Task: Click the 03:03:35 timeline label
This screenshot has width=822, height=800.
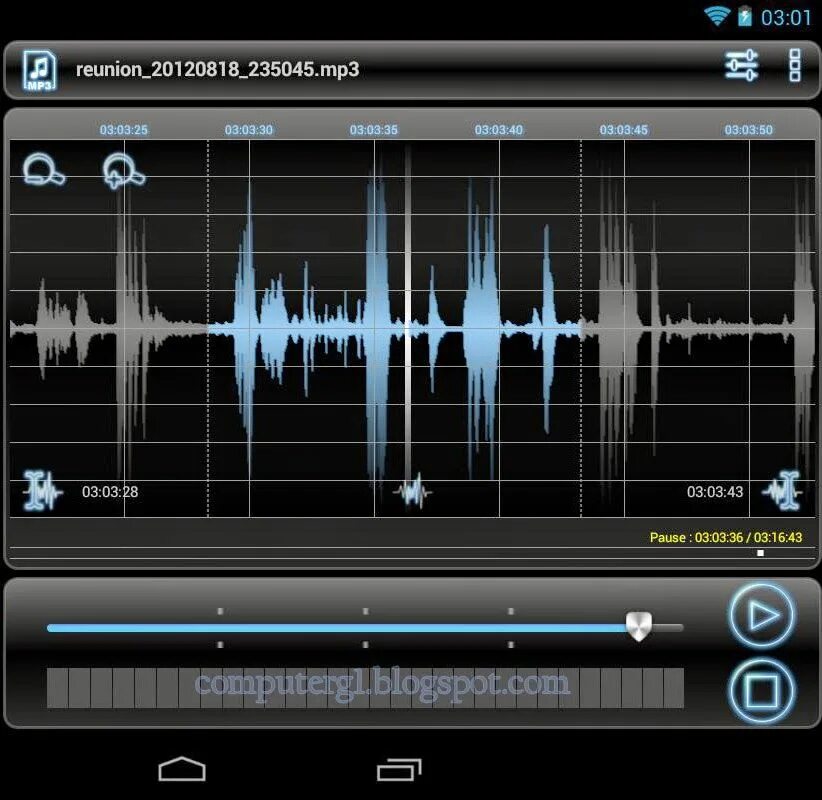Action: (374, 129)
